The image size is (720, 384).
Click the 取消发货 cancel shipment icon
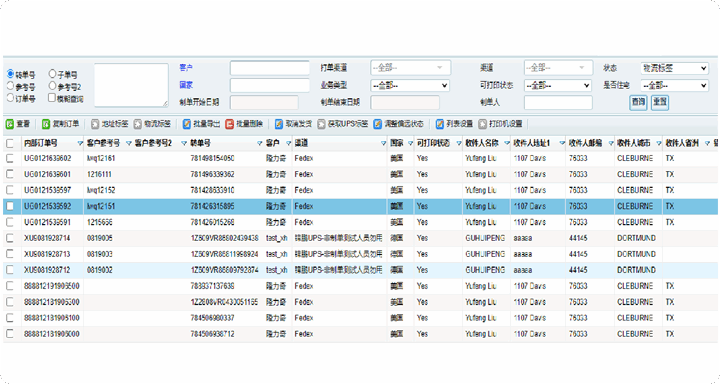(279, 124)
